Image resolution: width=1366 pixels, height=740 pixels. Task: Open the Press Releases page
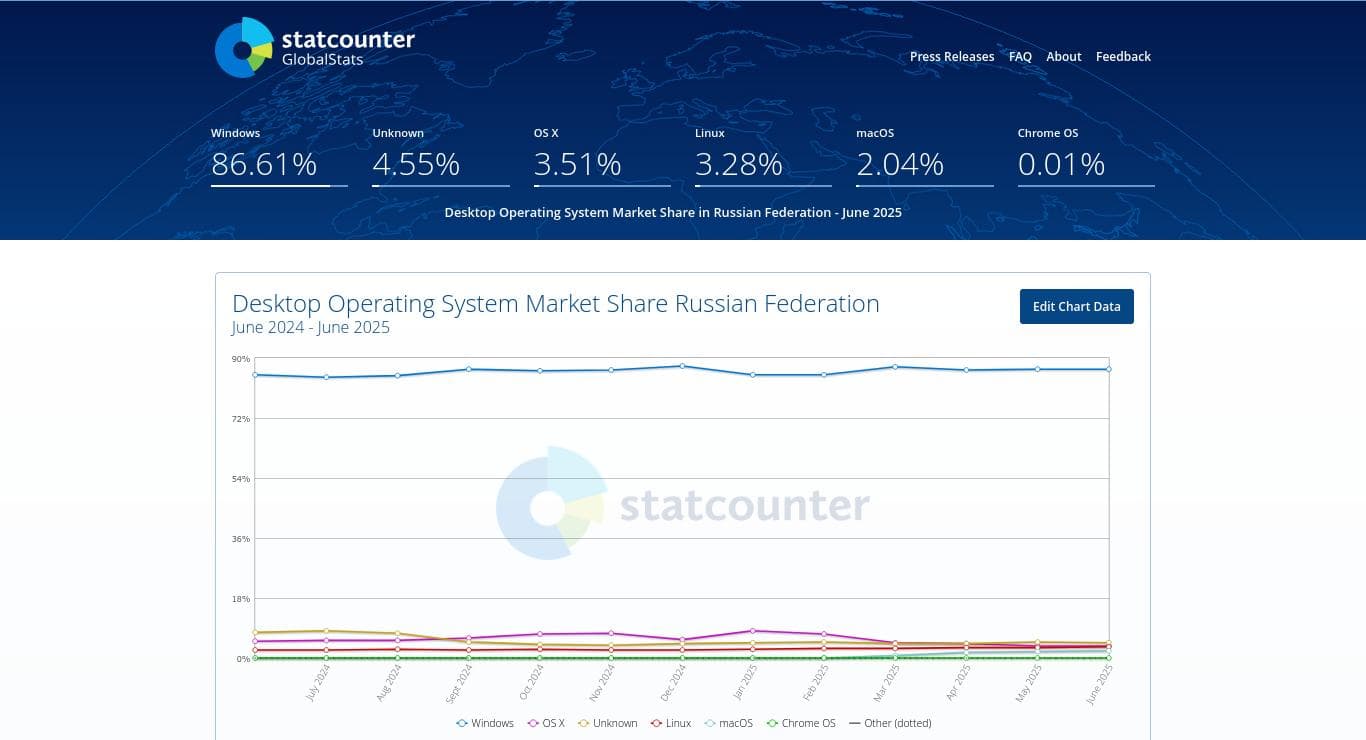click(x=952, y=57)
